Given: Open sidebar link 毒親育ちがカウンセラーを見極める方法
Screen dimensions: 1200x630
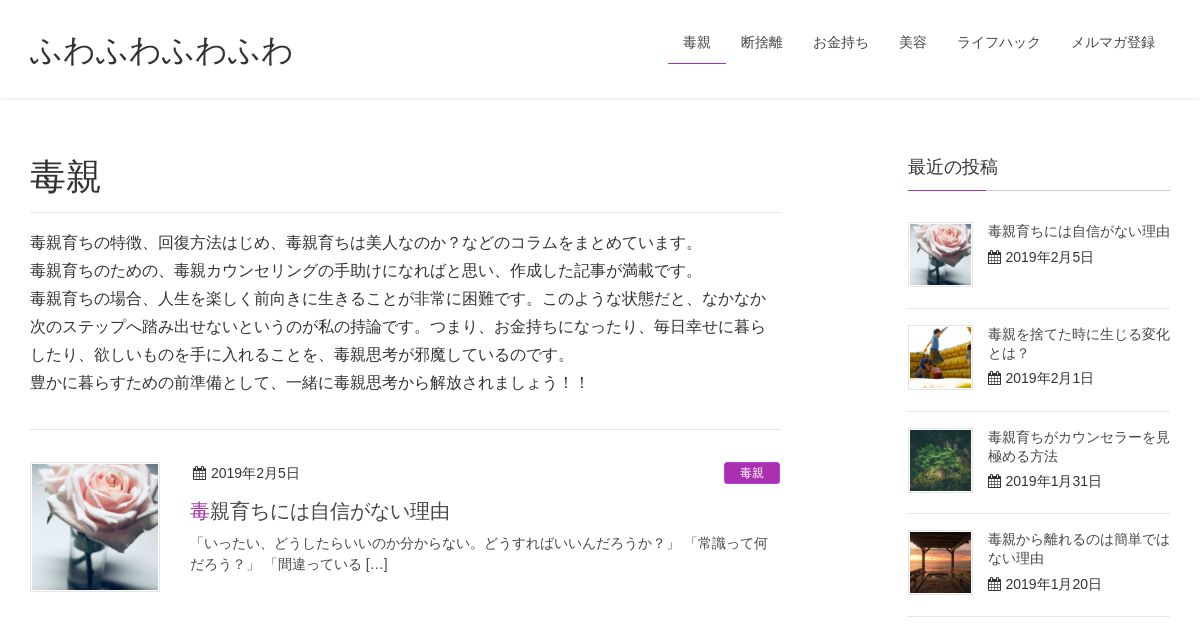Looking at the screenshot, I should [1079, 446].
